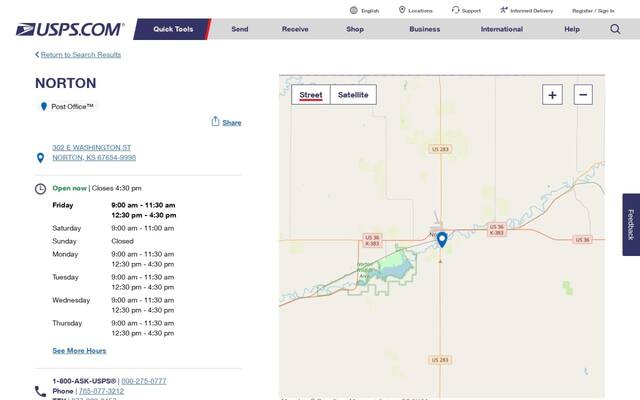
Task: Call 785-877-3212 phone link
Action: click(x=101, y=391)
